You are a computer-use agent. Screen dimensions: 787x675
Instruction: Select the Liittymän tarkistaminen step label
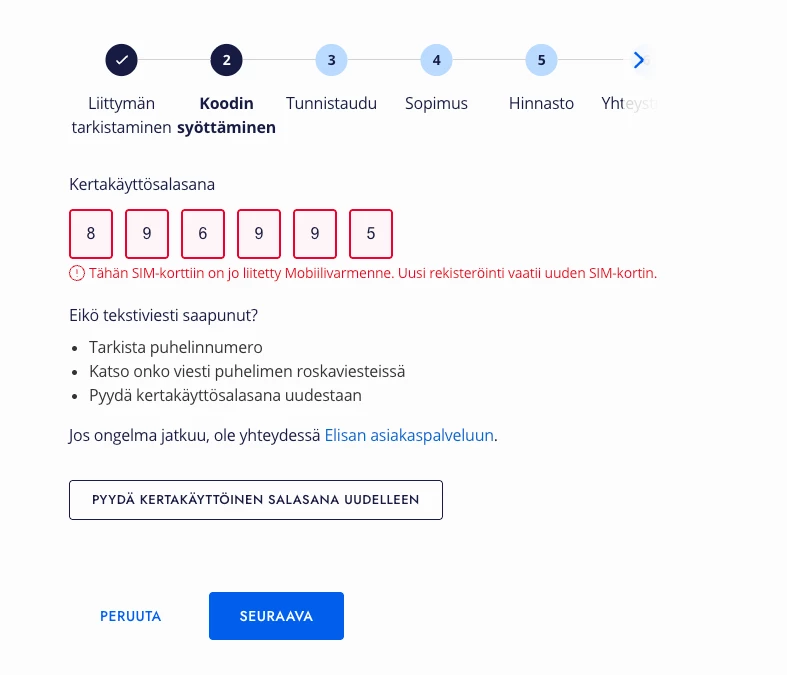click(121, 115)
